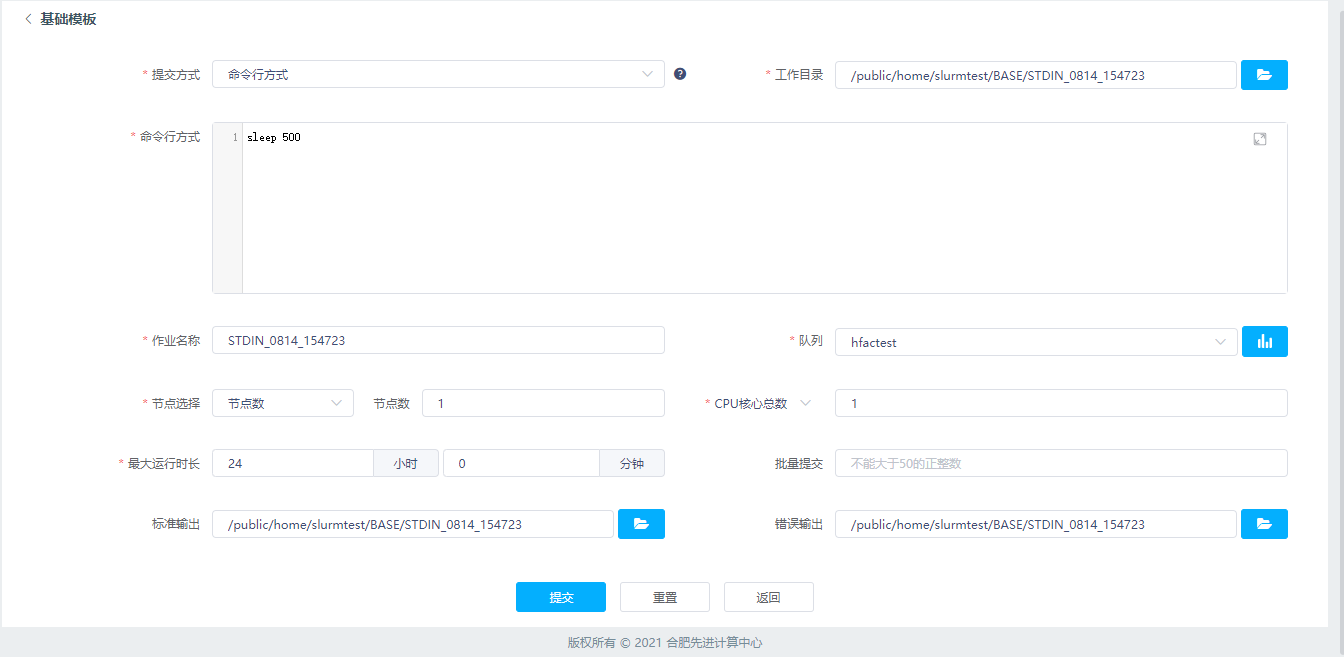The height and width of the screenshot is (657, 1344).
Task: Click the 提交 submit button
Action: pyautogui.click(x=560, y=597)
